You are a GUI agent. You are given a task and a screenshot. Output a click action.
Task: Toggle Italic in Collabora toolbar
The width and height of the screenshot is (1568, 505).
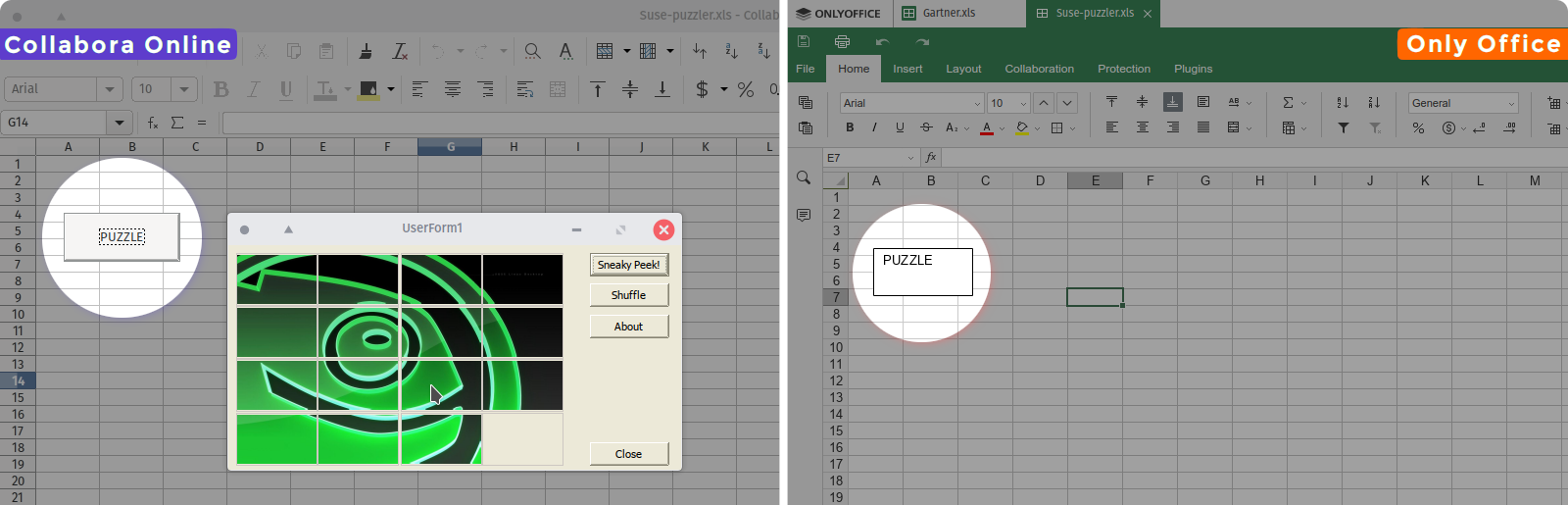coord(254,89)
